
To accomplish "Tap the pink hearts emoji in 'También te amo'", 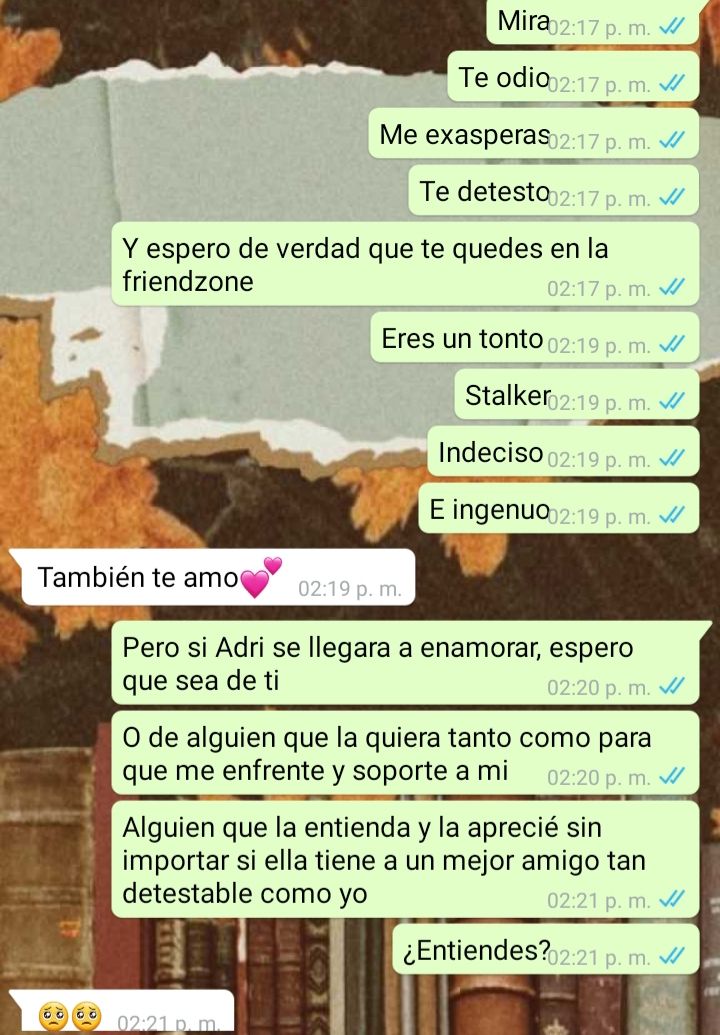I will (261, 577).
